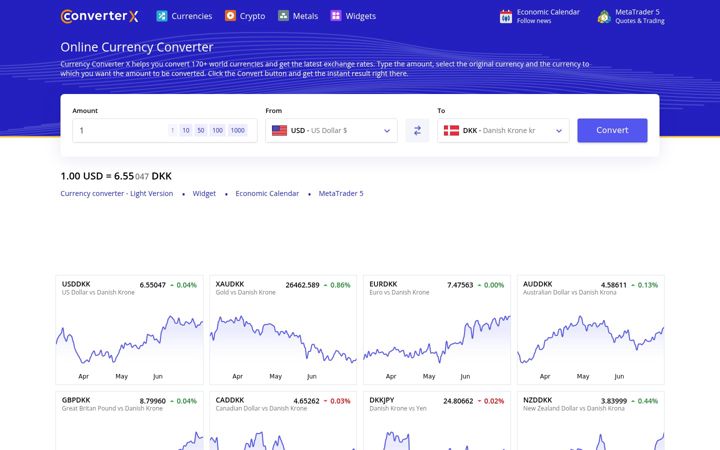The image size is (720, 450).
Task: Click the MetaTrader 5 icon
Action: pyautogui.click(x=604, y=17)
